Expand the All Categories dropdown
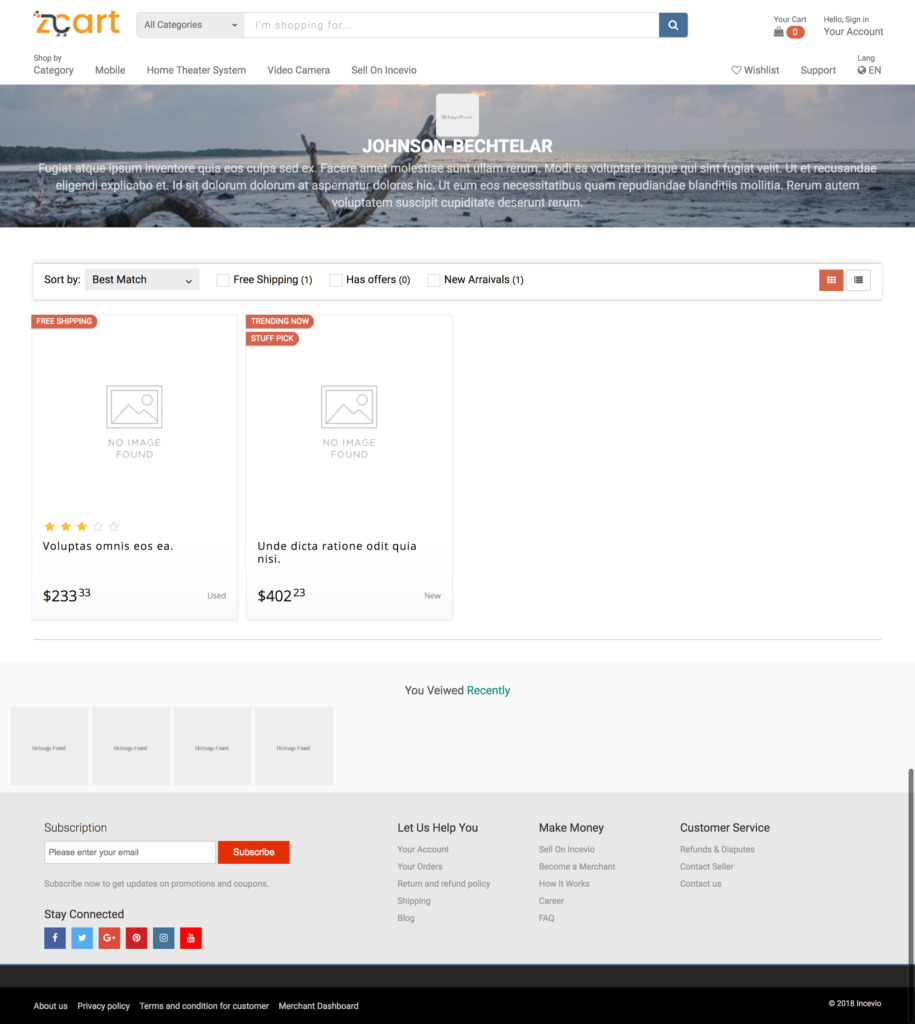 click(x=190, y=25)
